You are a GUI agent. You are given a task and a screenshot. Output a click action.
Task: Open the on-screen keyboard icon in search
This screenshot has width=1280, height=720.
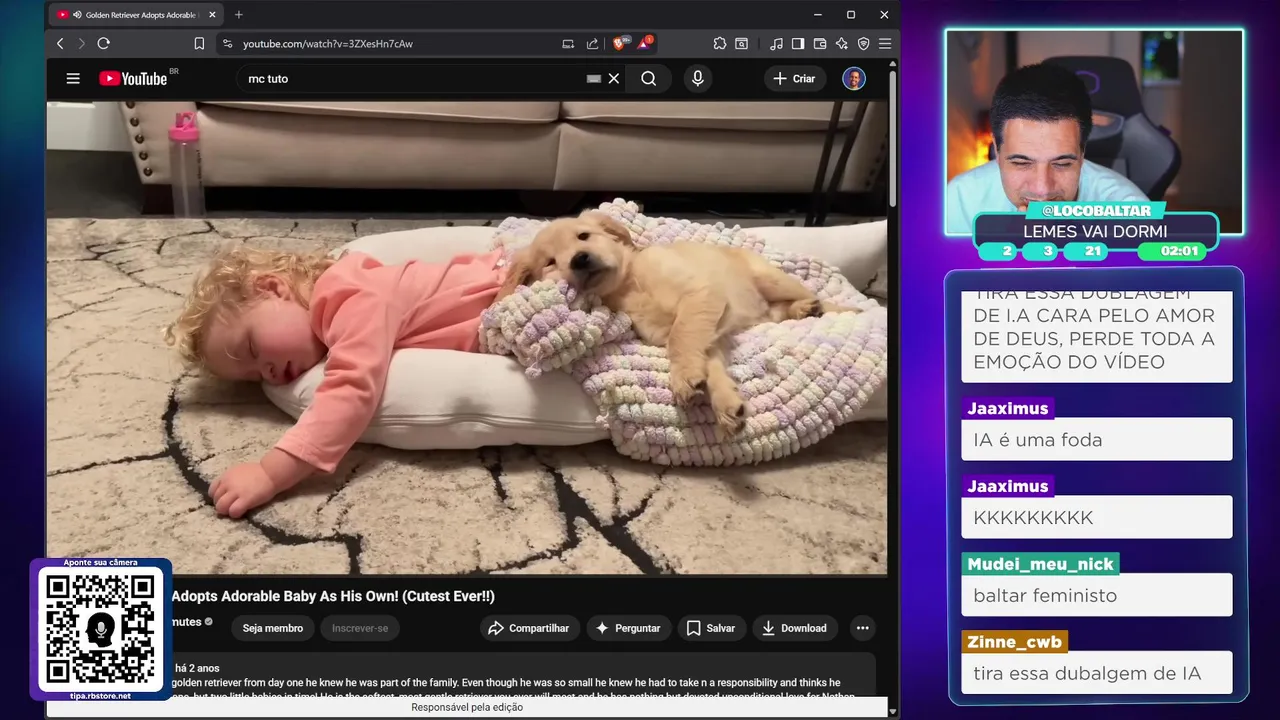594,79
